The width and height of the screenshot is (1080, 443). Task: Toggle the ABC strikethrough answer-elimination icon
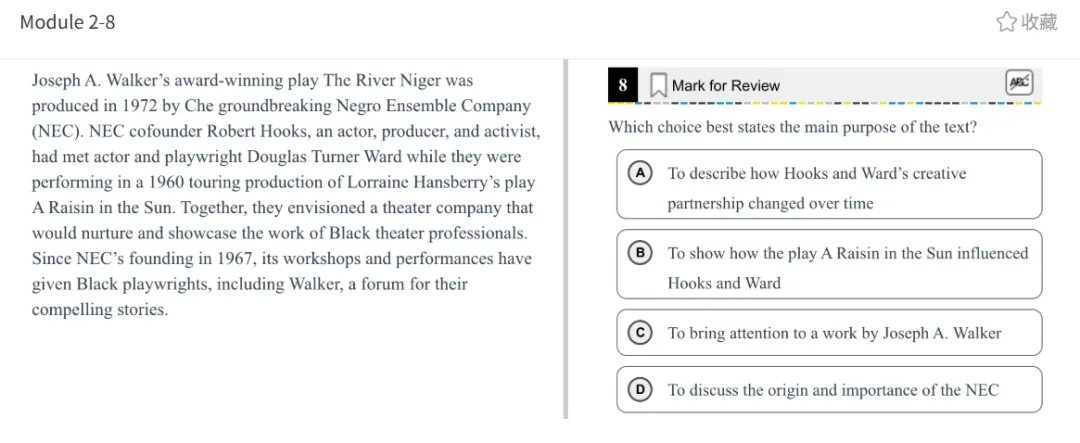pyautogui.click(x=1019, y=83)
